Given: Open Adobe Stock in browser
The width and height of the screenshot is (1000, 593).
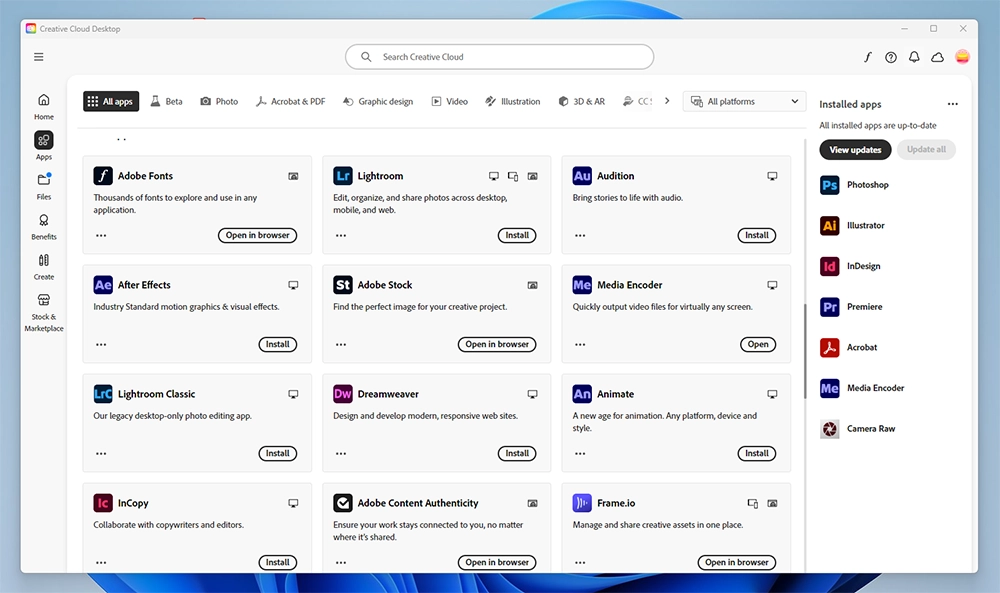Looking at the screenshot, I should 497,344.
